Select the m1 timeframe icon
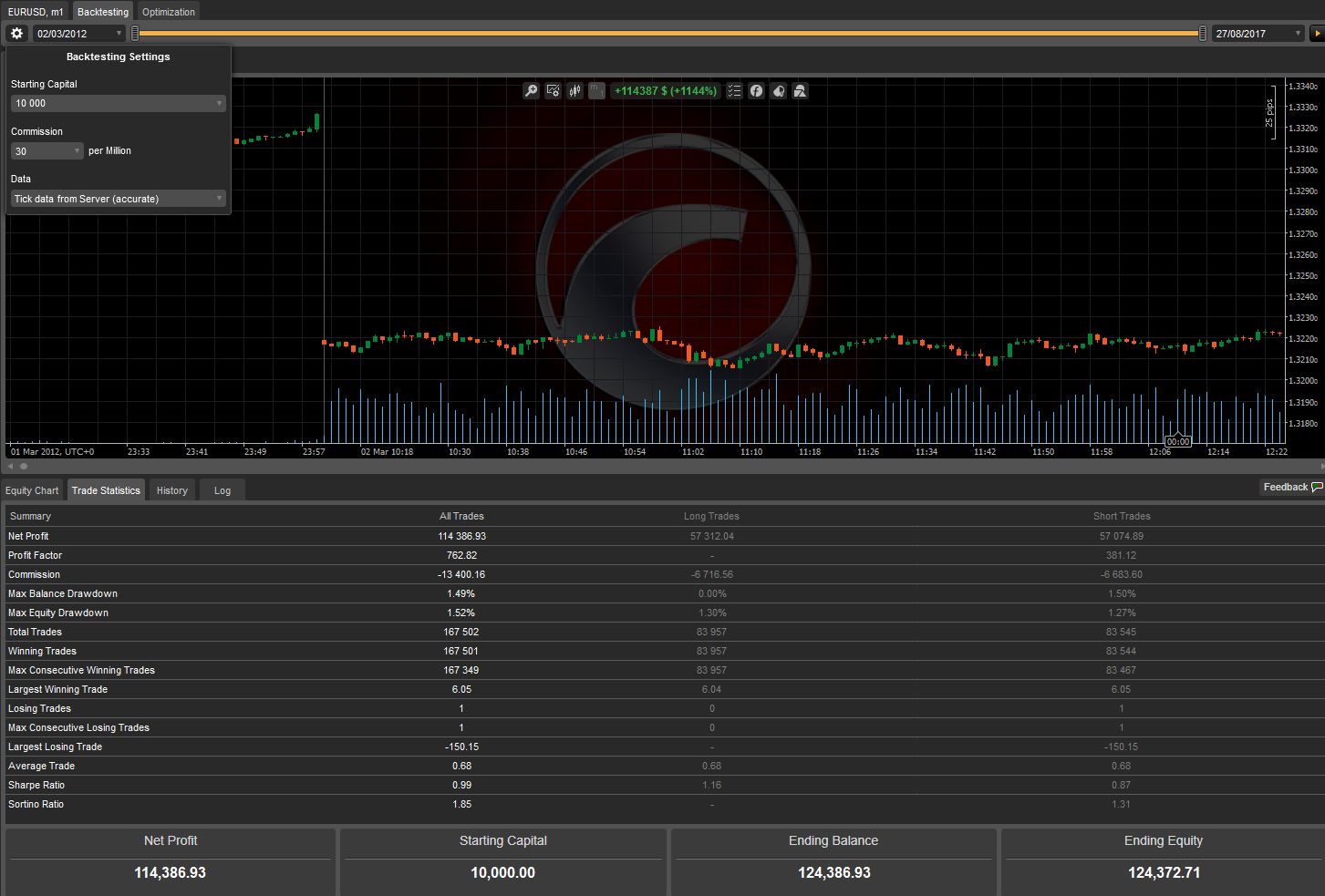The height and width of the screenshot is (896, 1325). click(x=596, y=91)
